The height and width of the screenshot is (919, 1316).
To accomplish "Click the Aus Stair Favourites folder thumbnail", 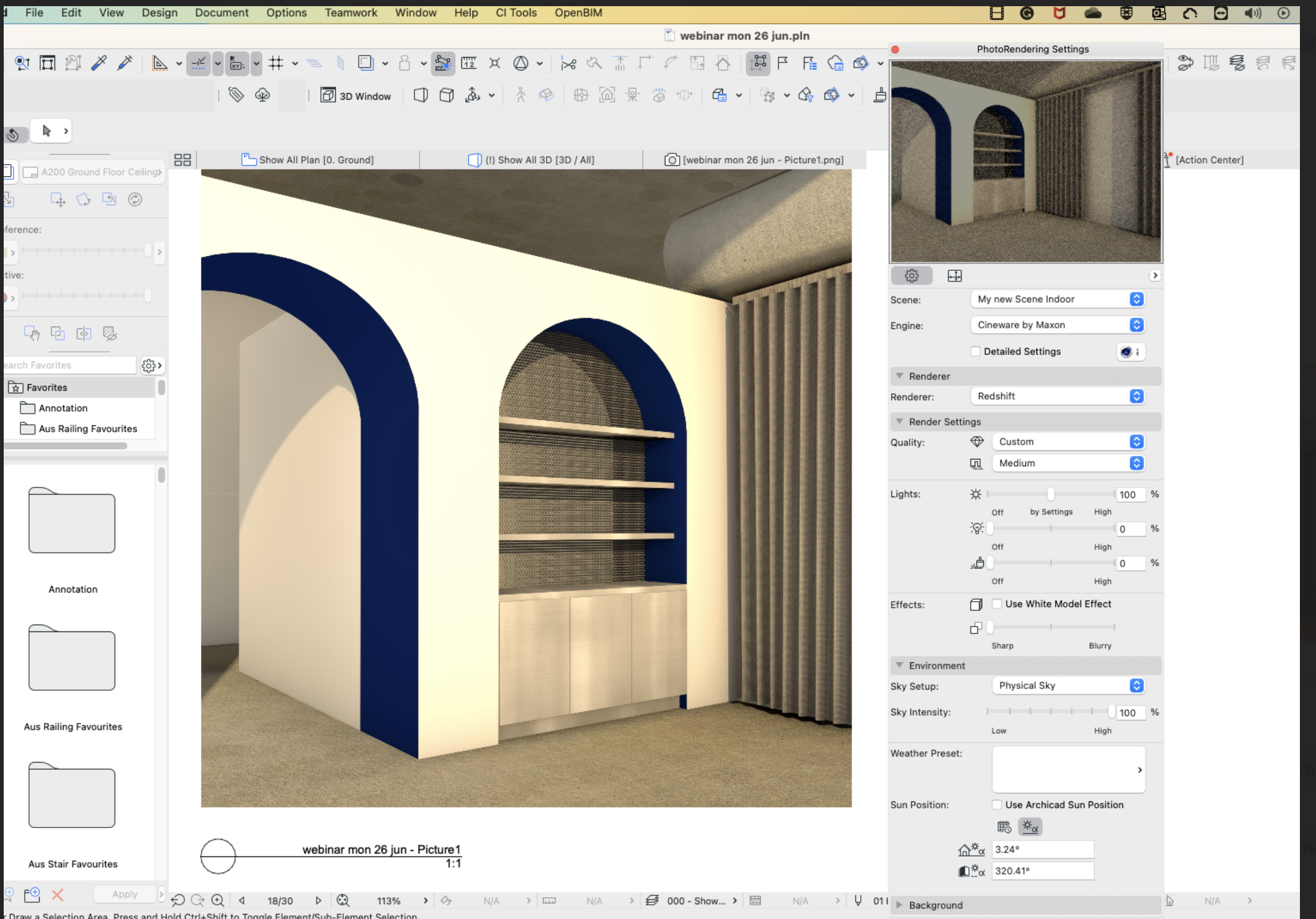I will 72,796.
